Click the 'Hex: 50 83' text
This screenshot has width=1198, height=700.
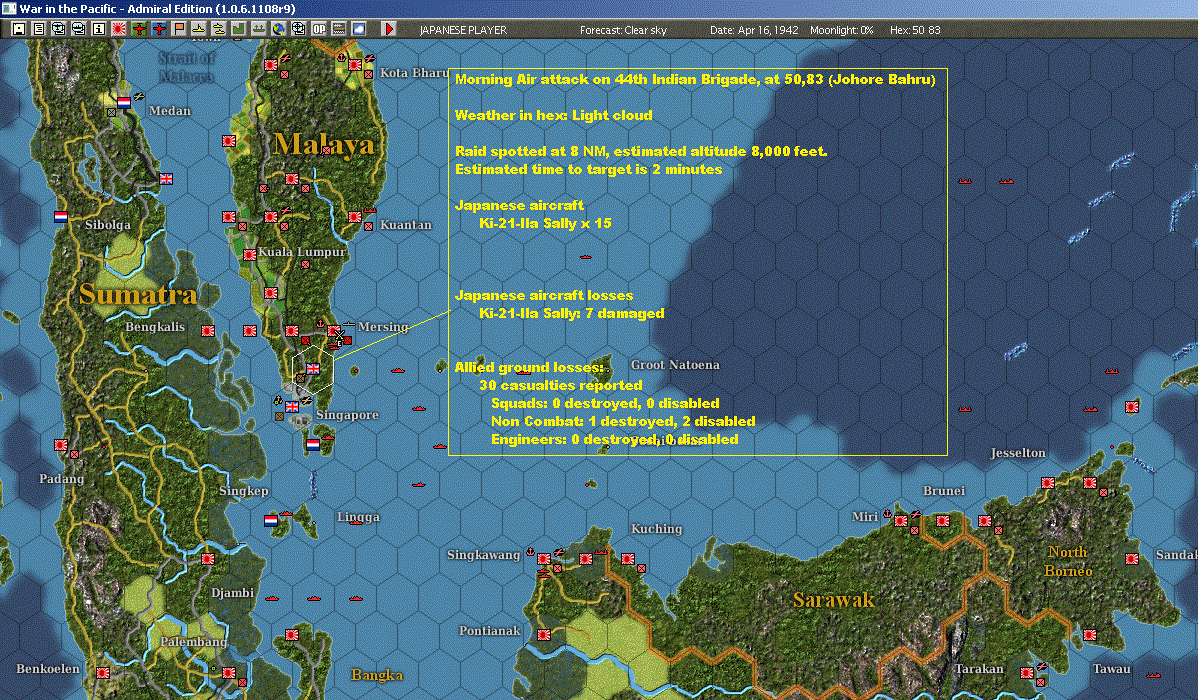[x=915, y=30]
